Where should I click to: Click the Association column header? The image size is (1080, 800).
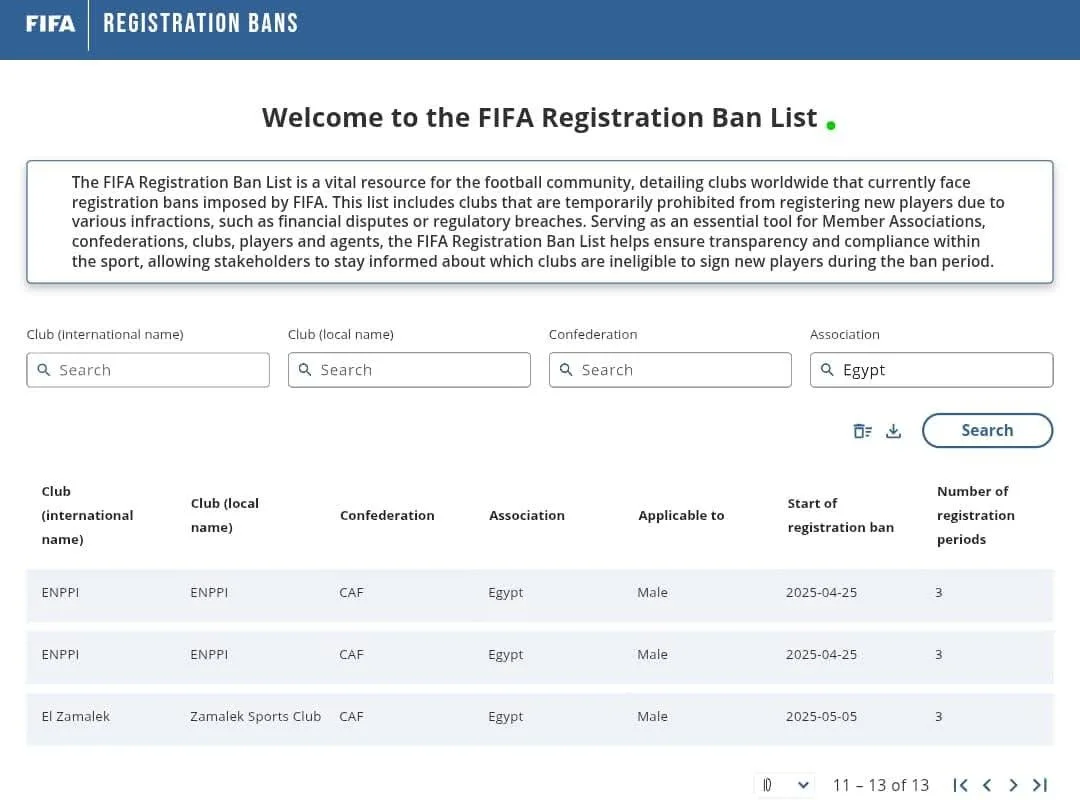(x=527, y=515)
